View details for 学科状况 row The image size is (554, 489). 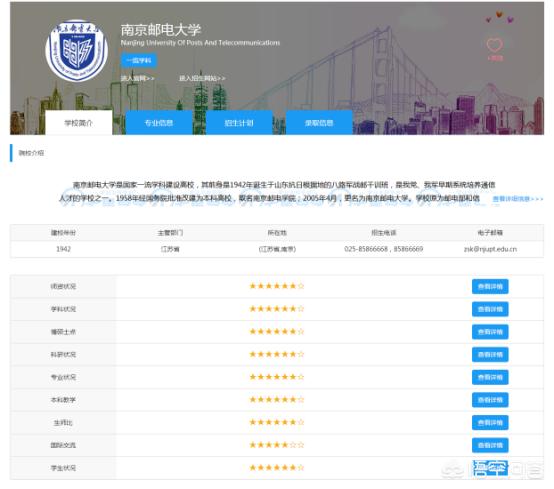pos(490,309)
